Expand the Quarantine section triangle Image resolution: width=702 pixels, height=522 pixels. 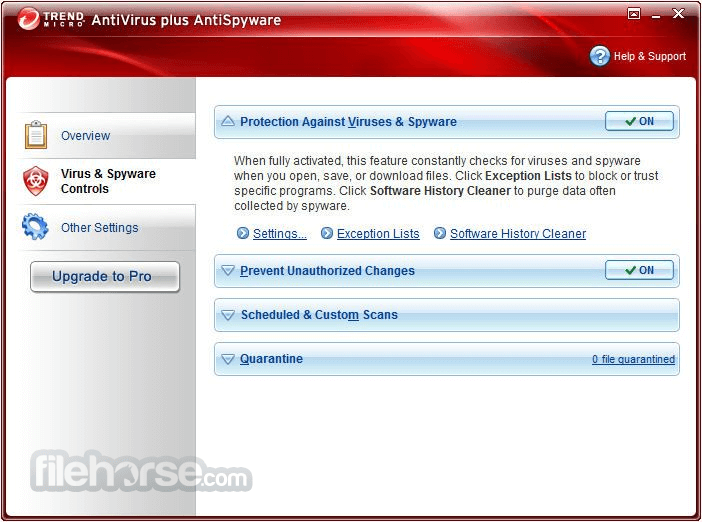[x=228, y=359]
